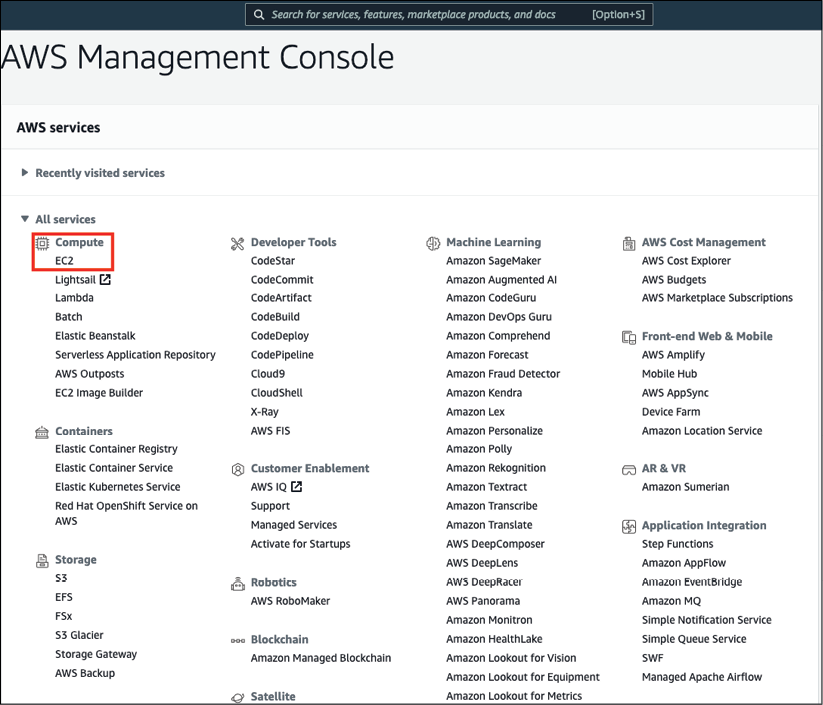Screen dimensions: 823x705
Task: Click the Storage category icon
Action: click(42, 560)
